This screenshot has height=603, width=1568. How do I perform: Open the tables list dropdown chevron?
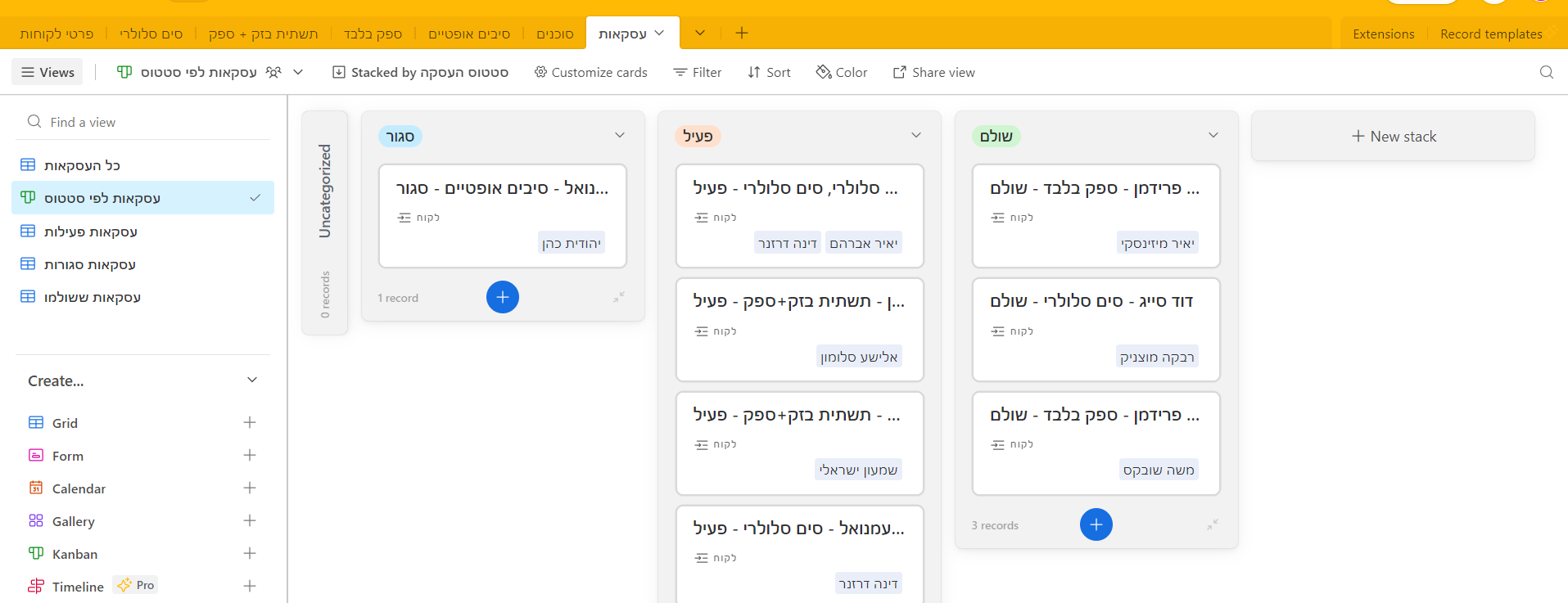point(700,33)
